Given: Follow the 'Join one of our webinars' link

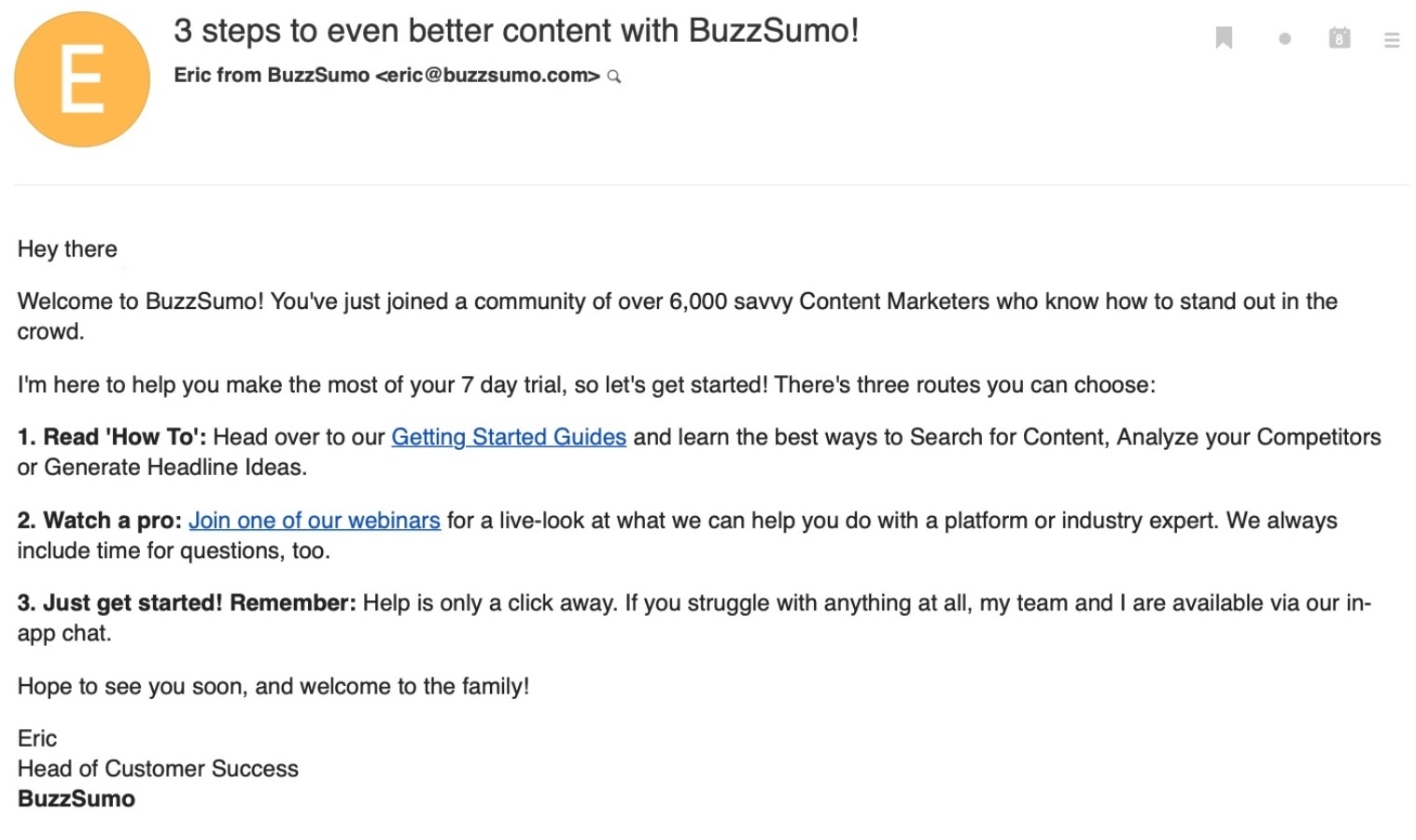Looking at the screenshot, I should point(315,520).
